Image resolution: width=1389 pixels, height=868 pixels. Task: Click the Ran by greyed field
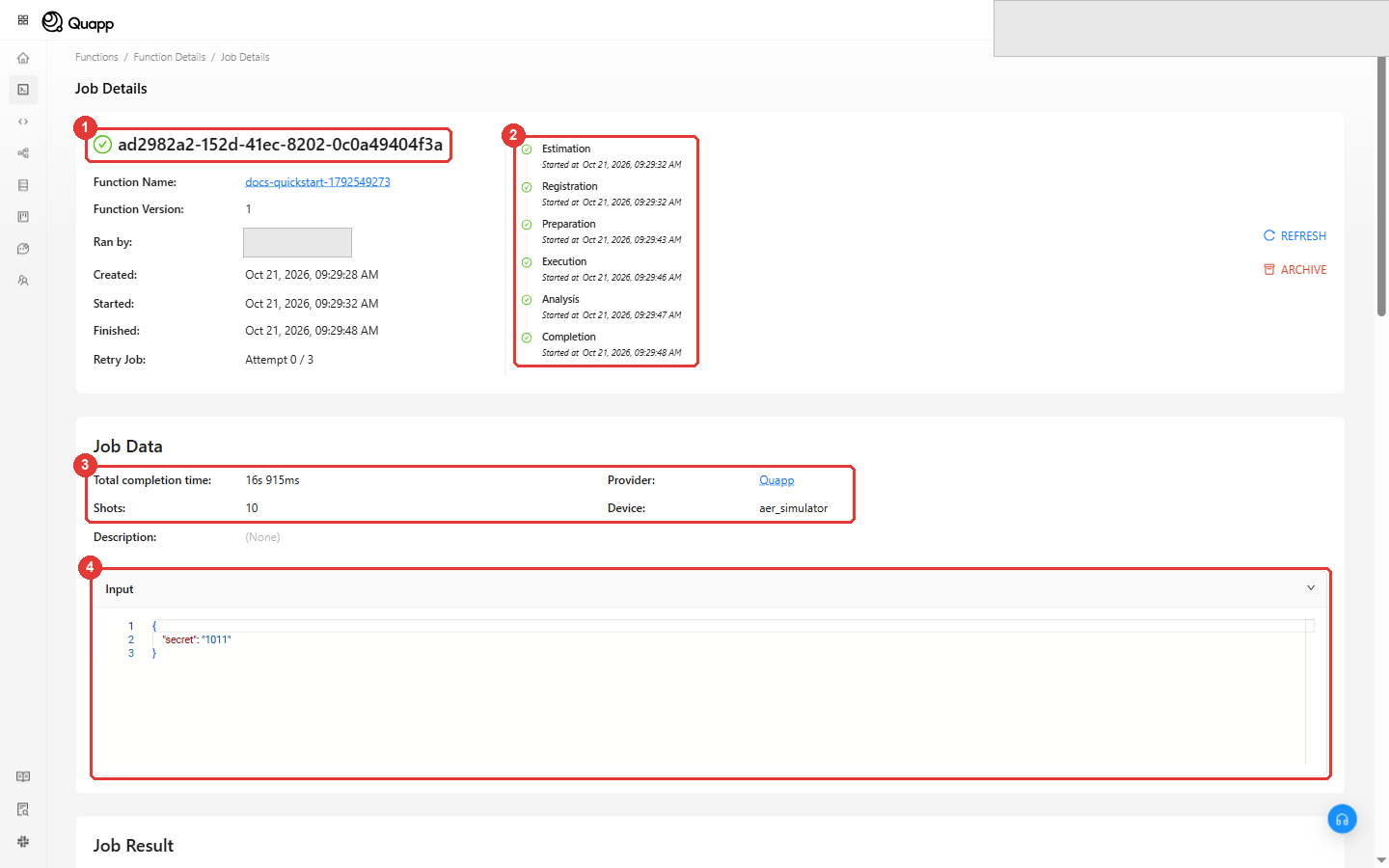(297, 242)
